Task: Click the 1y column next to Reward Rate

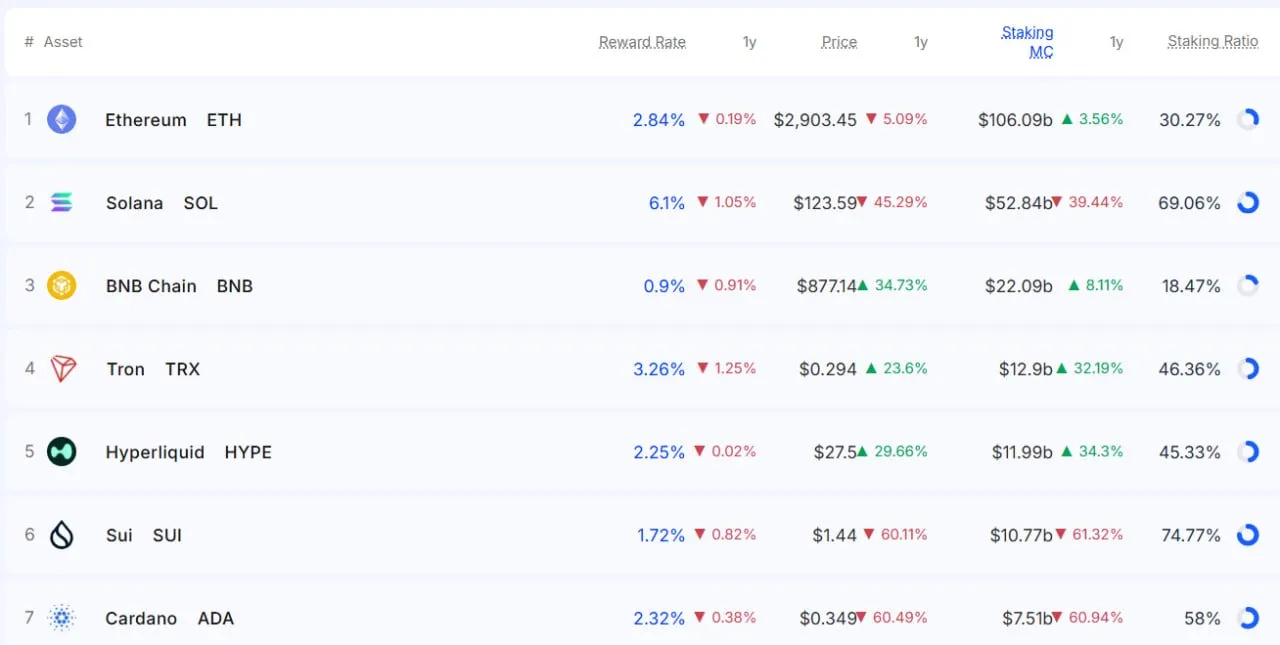Action: [x=749, y=42]
